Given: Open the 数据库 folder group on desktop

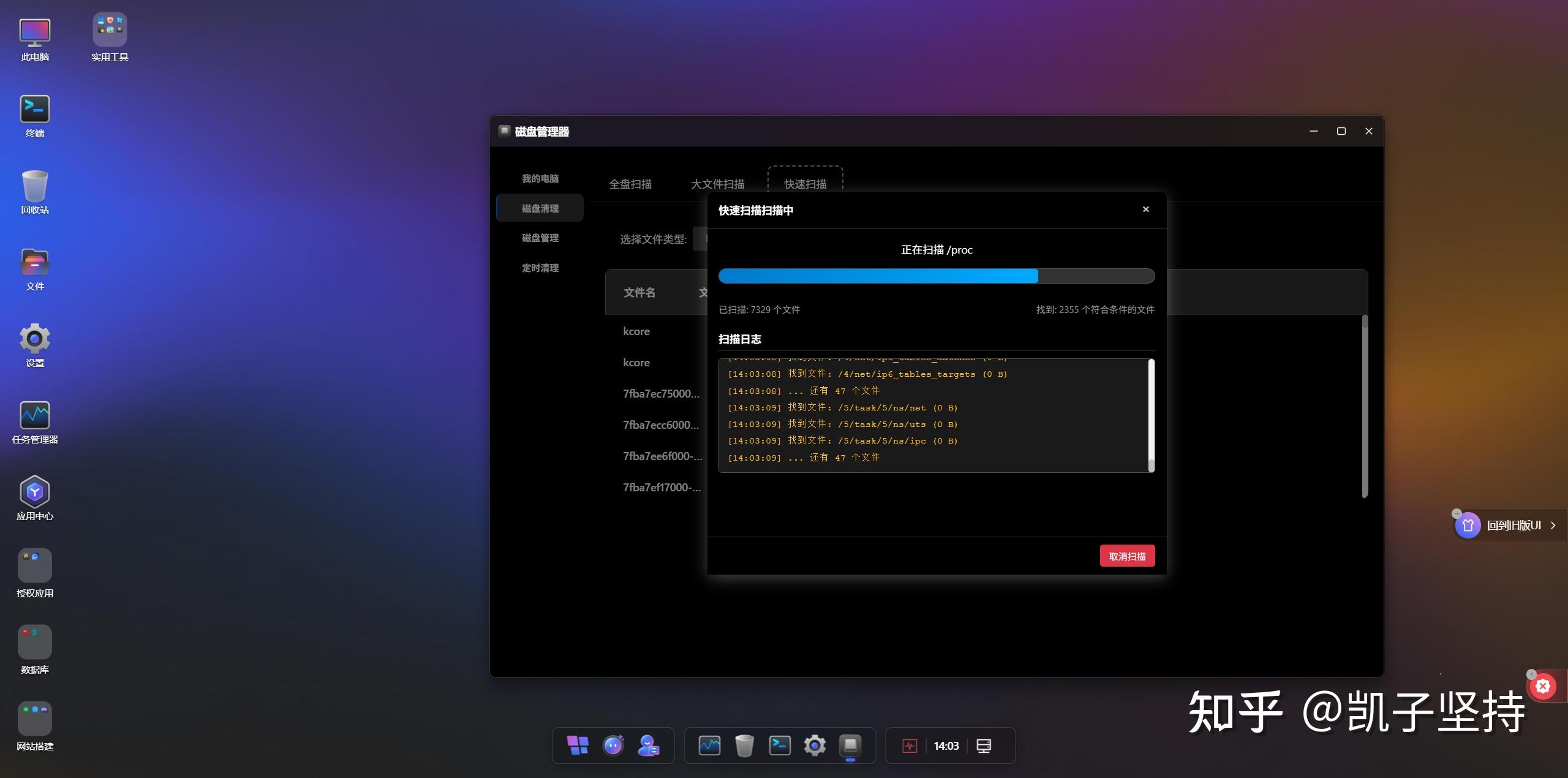Looking at the screenshot, I should pyautogui.click(x=35, y=643).
